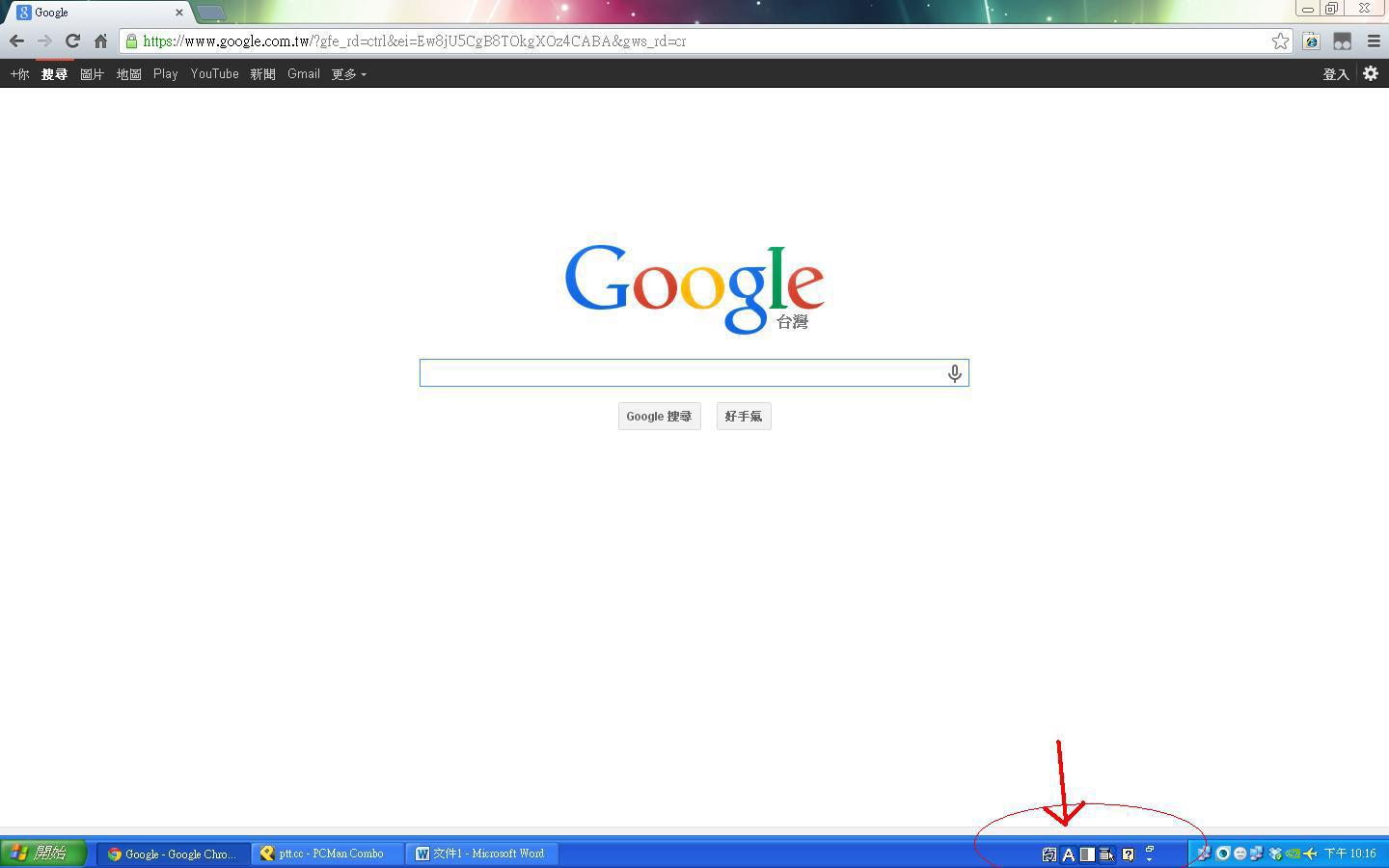Click the Google 搜尋 search button

click(x=659, y=417)
